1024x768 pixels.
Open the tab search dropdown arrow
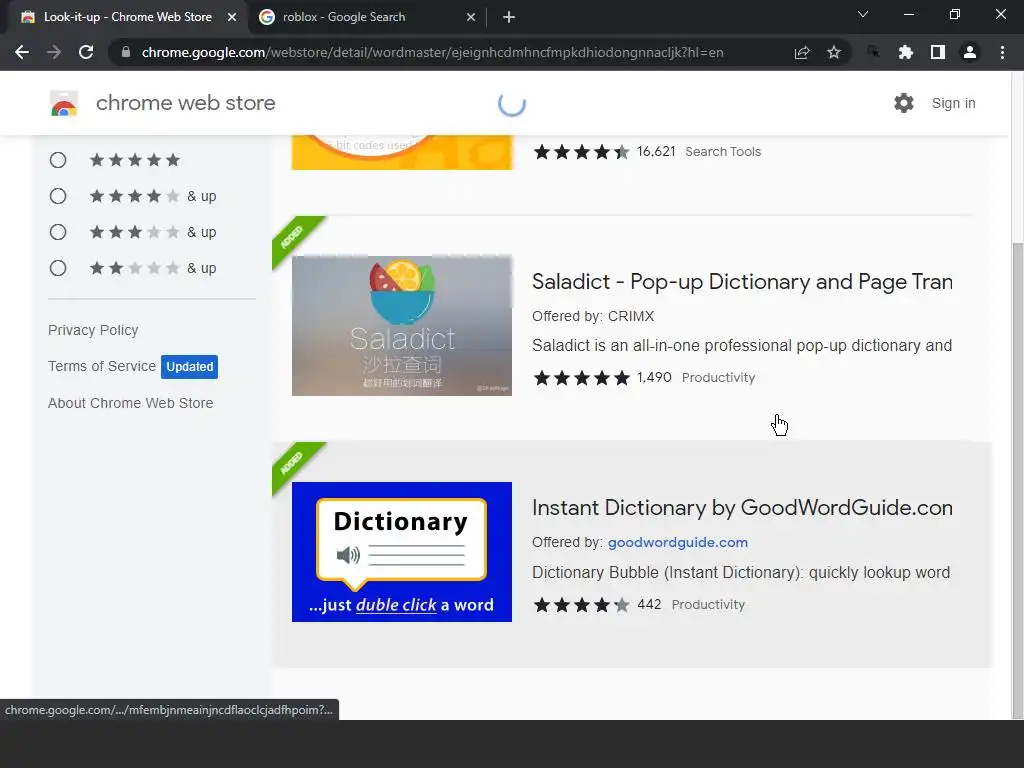(x=863, y=14)
